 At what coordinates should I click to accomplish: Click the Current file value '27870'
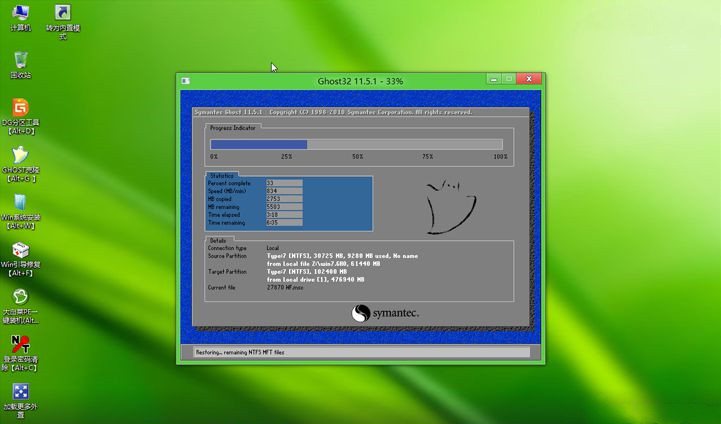285,287
